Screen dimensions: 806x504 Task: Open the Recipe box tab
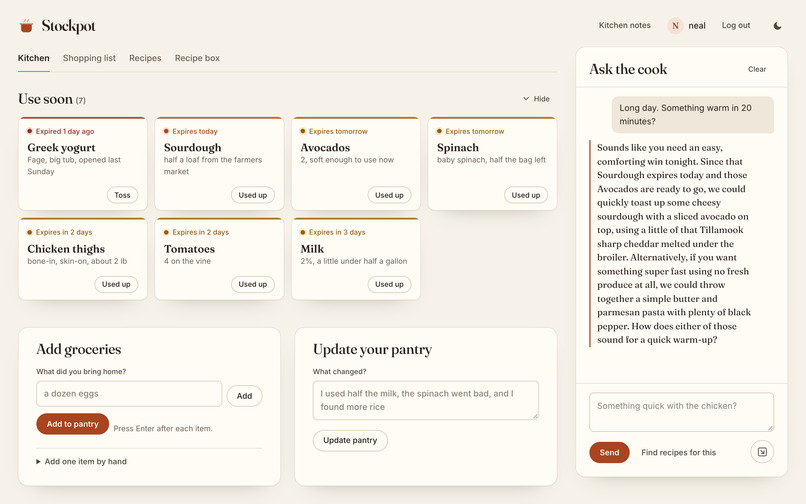click(197, 58)
